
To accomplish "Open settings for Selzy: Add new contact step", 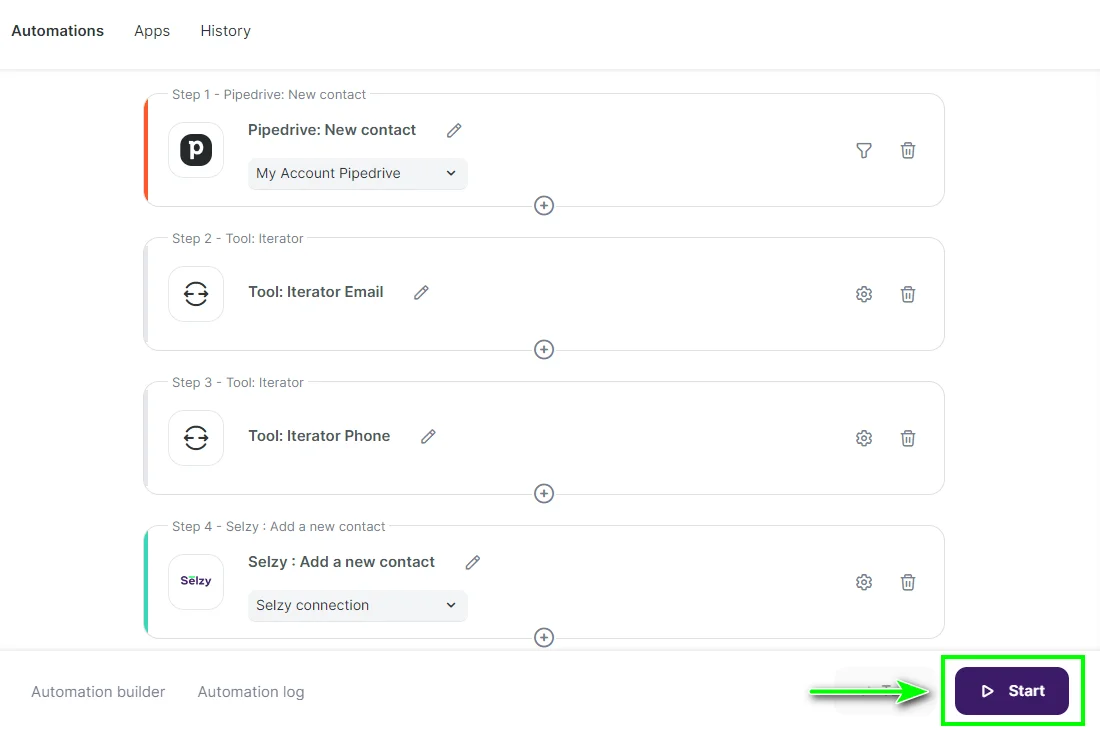I will point(863,581).
